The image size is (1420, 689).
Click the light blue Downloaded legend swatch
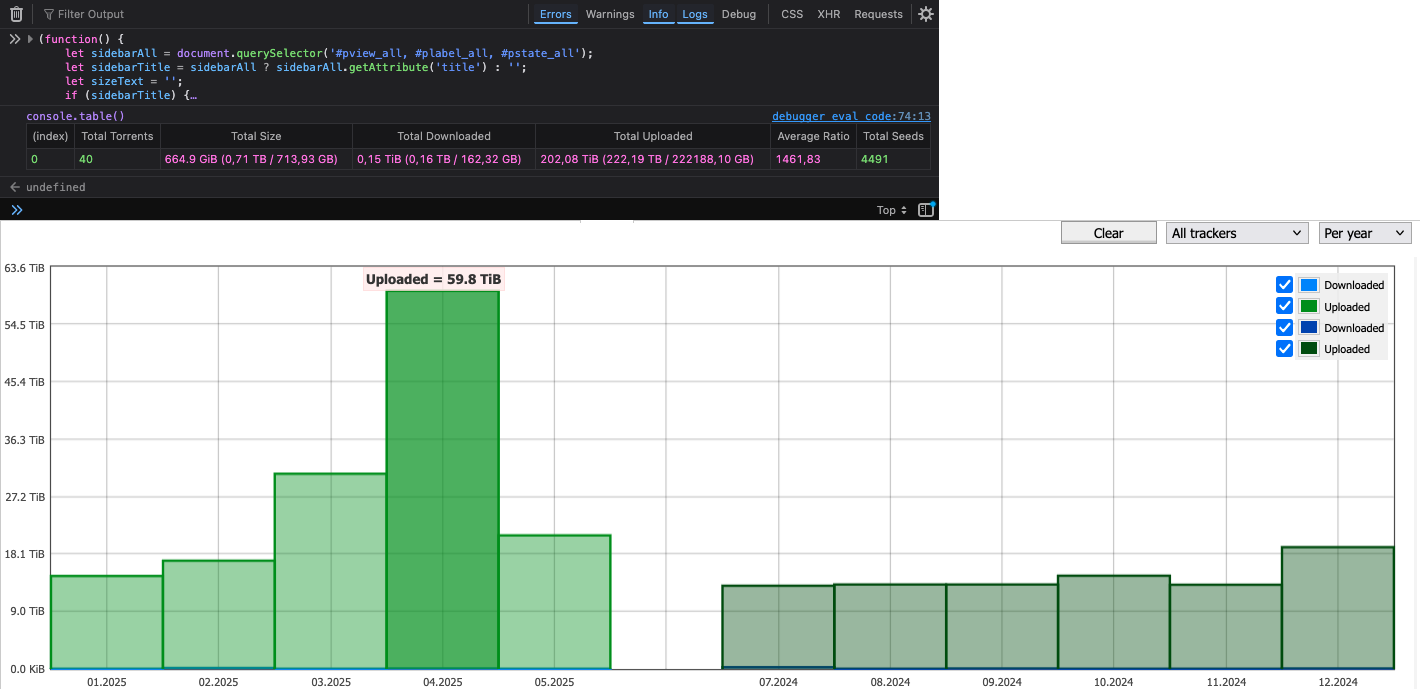pos(1309,285)
